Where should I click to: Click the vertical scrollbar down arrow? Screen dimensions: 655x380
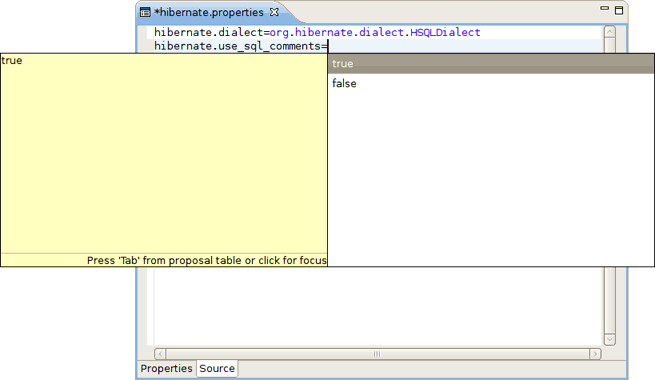[x=609, y=339]
